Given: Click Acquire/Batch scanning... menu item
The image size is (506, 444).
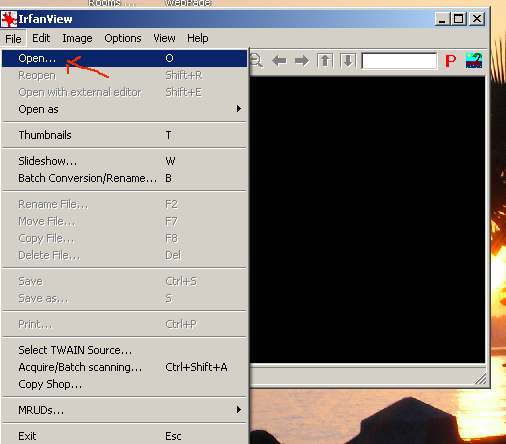Looking at the screenshot, I should click(x=124, y=367).
